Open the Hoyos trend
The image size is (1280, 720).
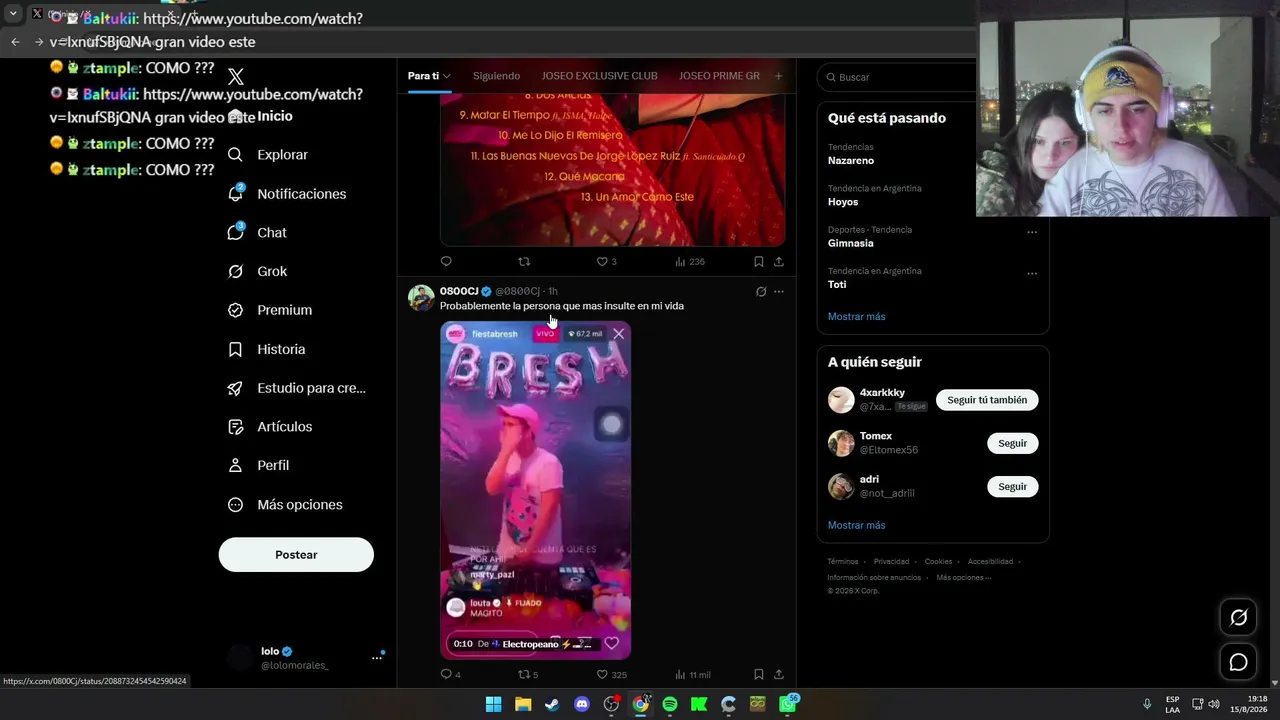coord(843,202)
